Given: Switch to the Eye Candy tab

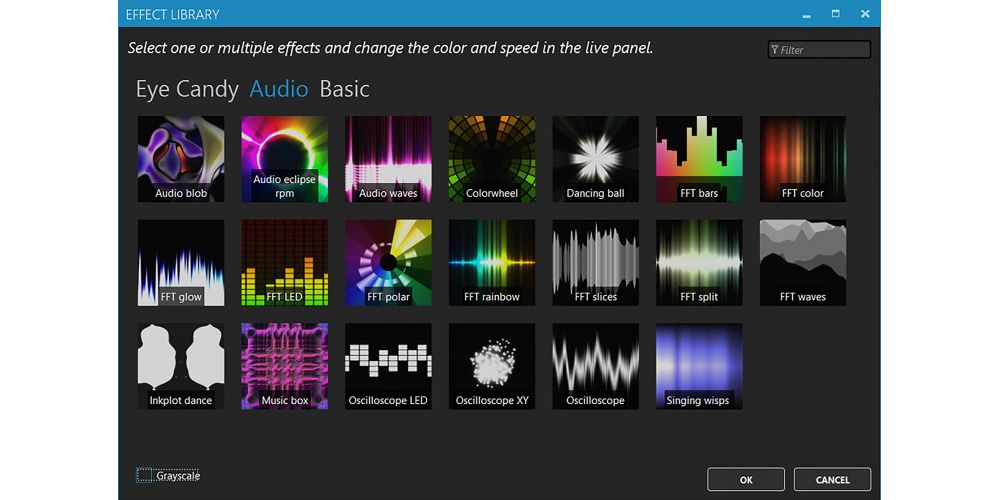Looking at the screenshot, I should pos(187,89).
